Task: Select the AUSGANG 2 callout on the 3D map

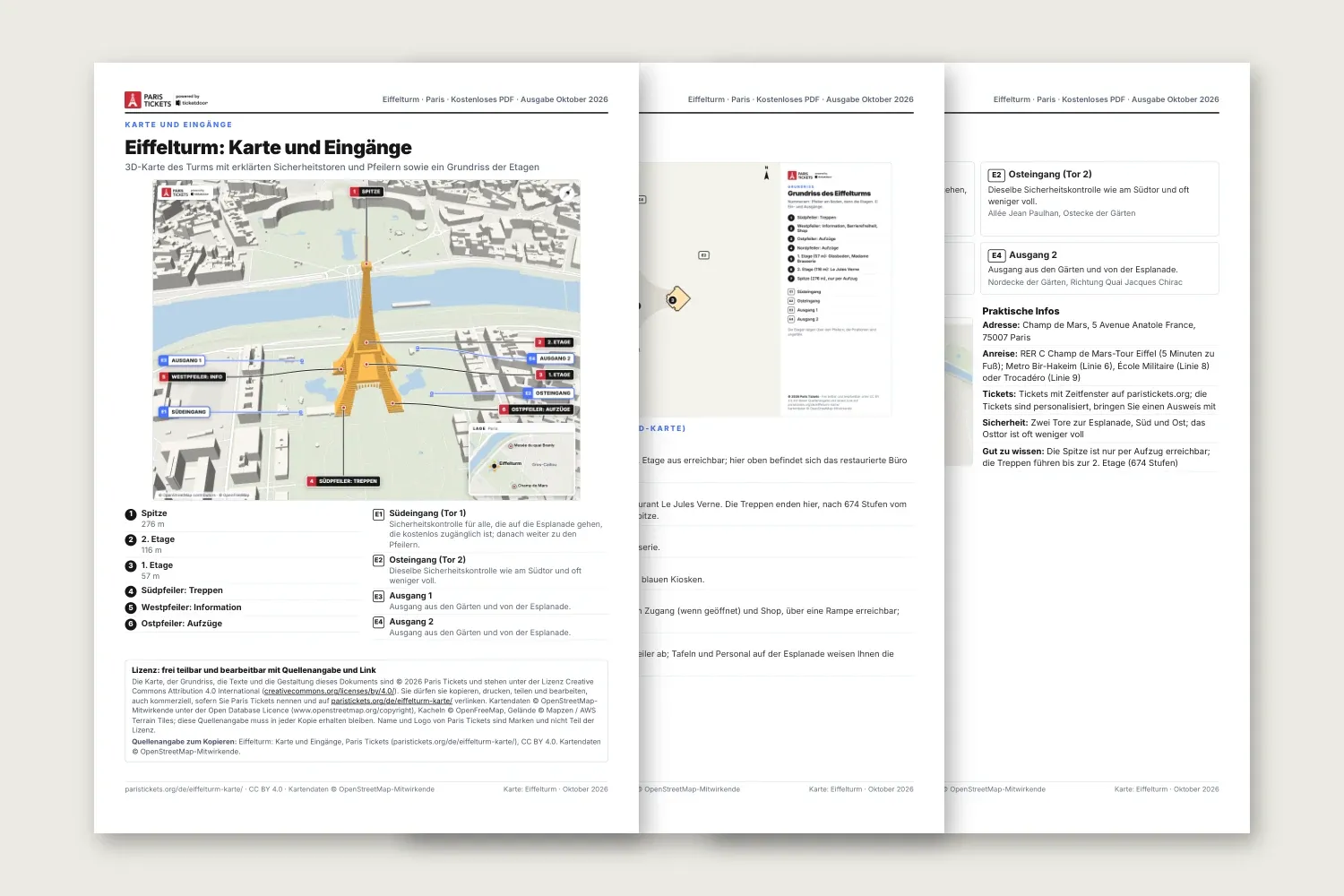Action: [x=550, y=358]
